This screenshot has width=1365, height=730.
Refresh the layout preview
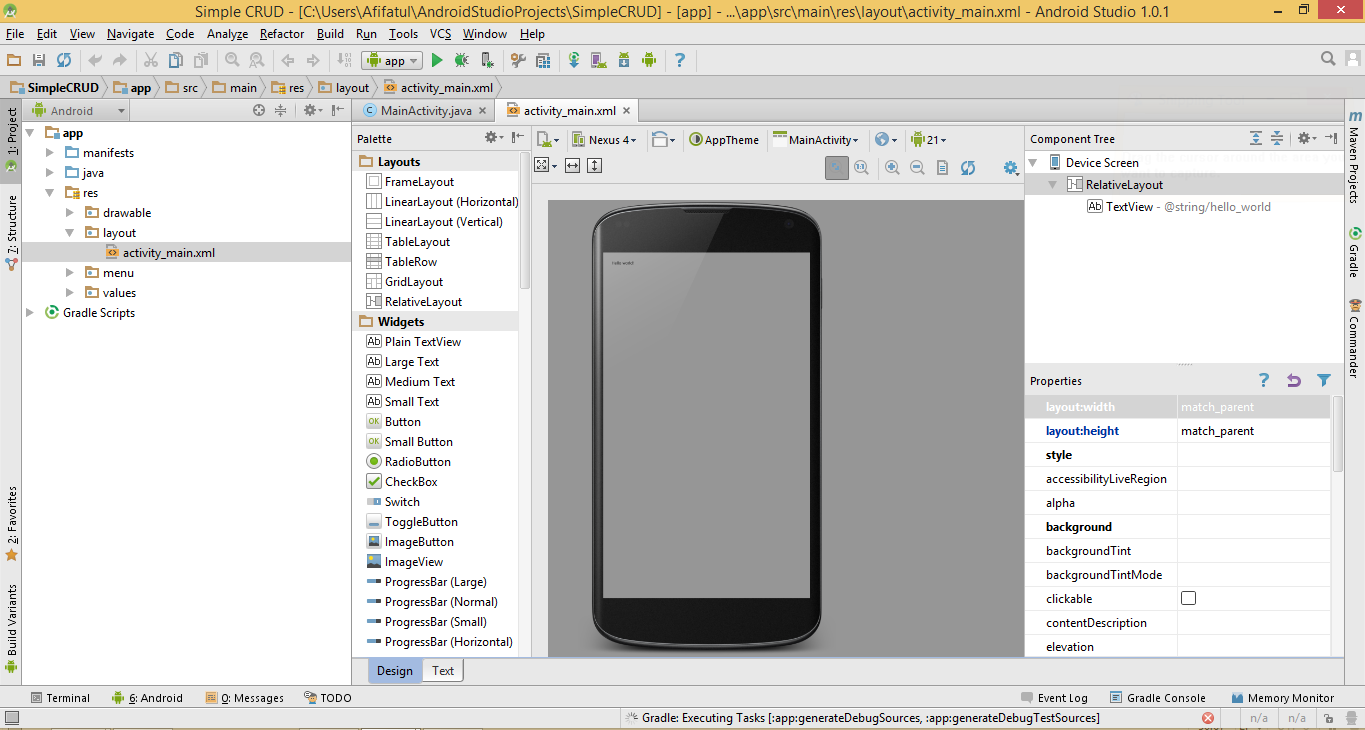click(x=968, y=167)
